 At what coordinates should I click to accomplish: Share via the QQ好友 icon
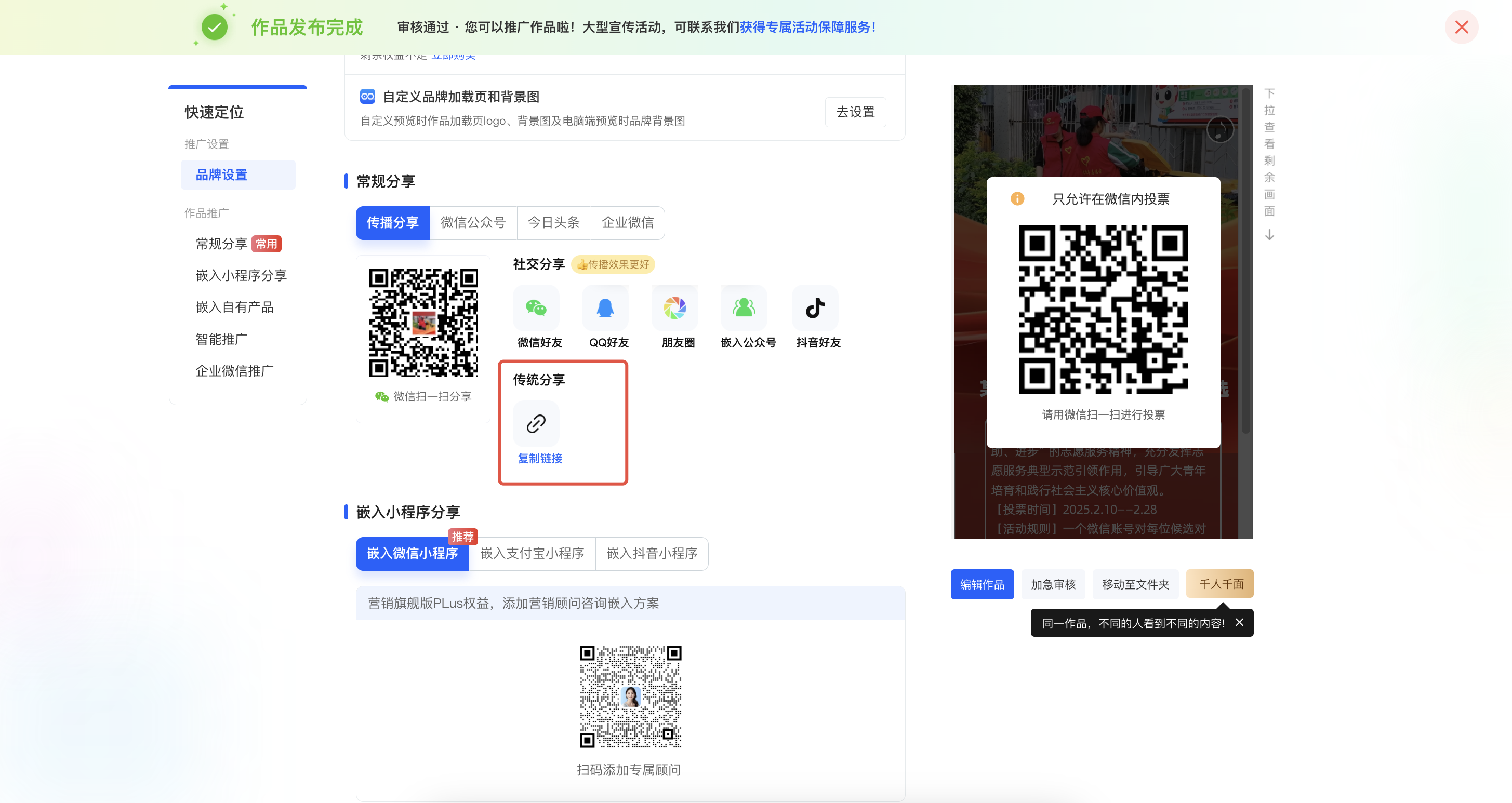[605, 307]
